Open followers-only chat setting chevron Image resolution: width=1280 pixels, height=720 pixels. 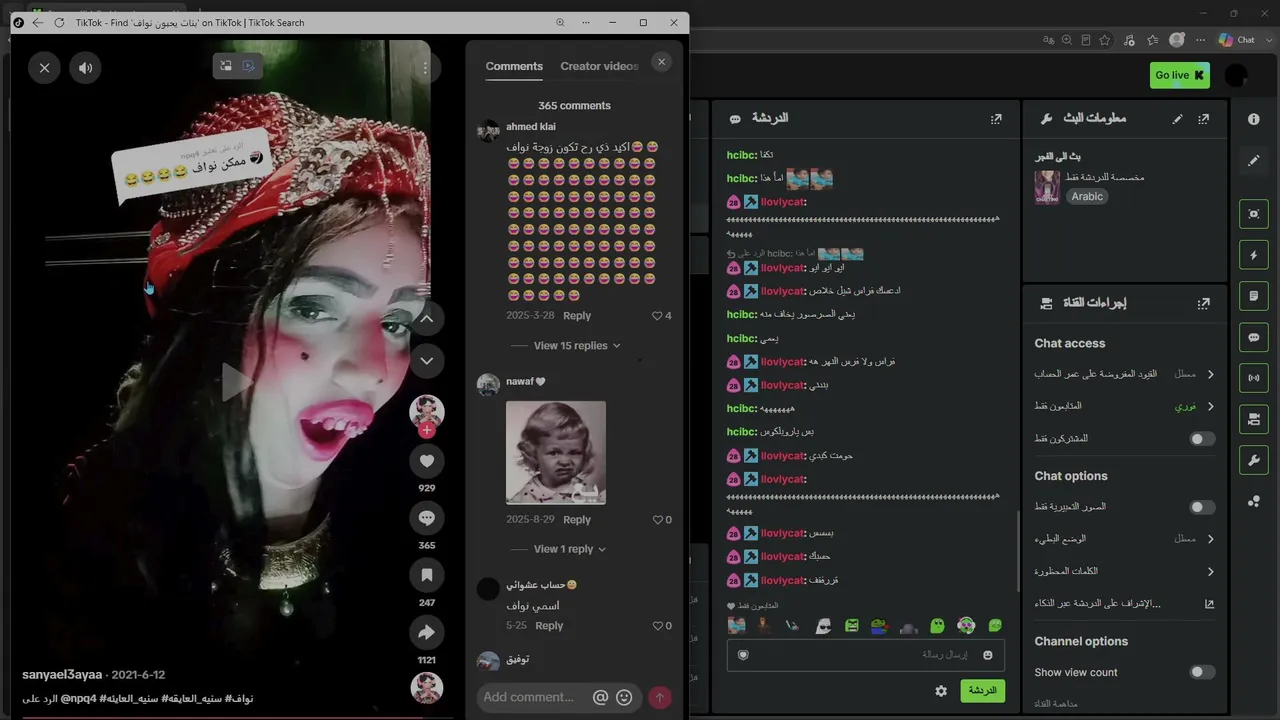click(1210, 406)
